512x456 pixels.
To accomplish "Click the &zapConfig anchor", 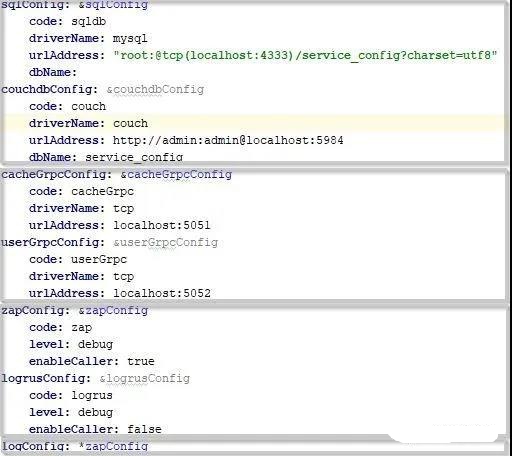I will coord(113,311).
